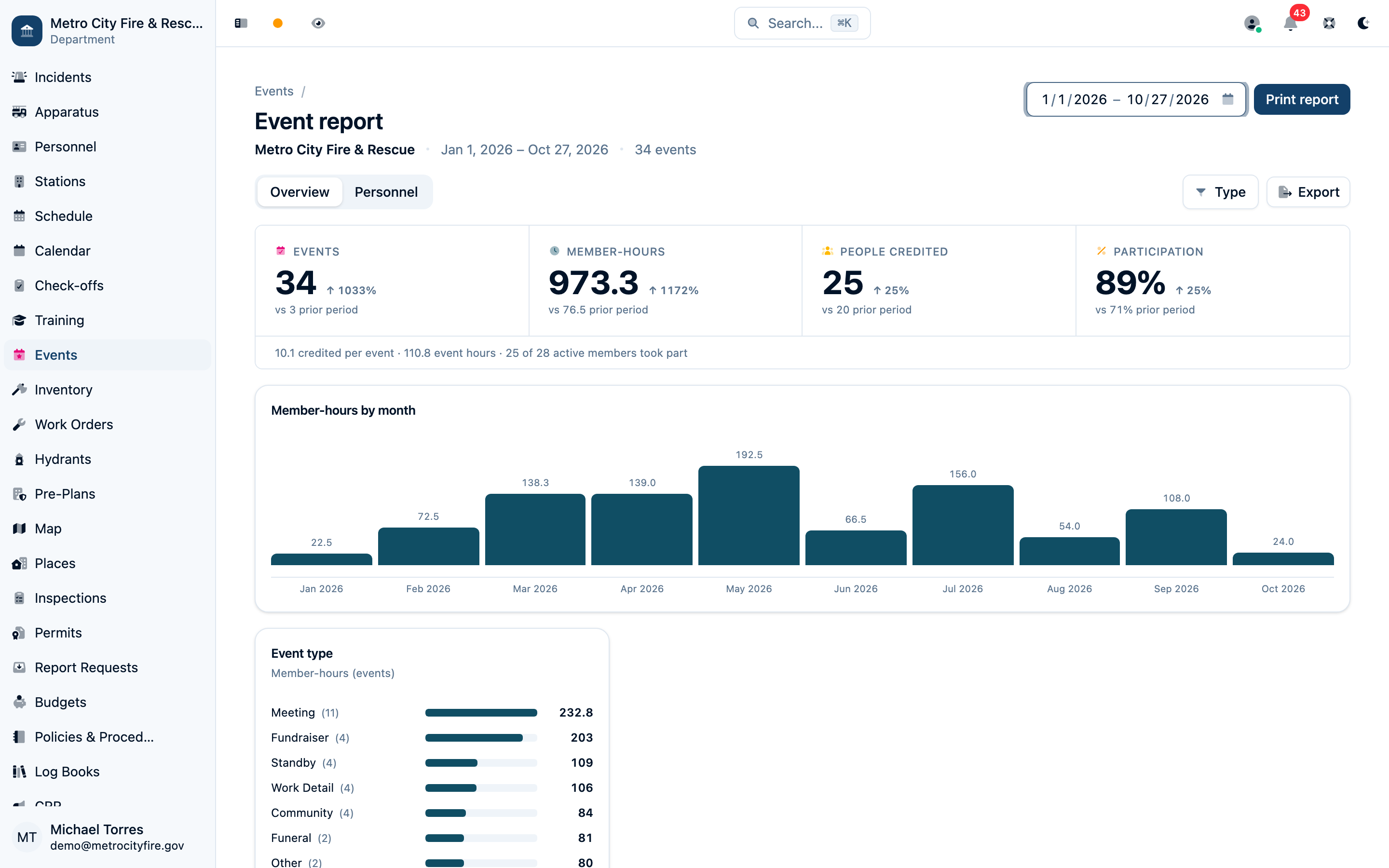This screenshot has height=868, width=1389.
Task: Open Incidents in the sidebar
Action: [x=108, y=77]
